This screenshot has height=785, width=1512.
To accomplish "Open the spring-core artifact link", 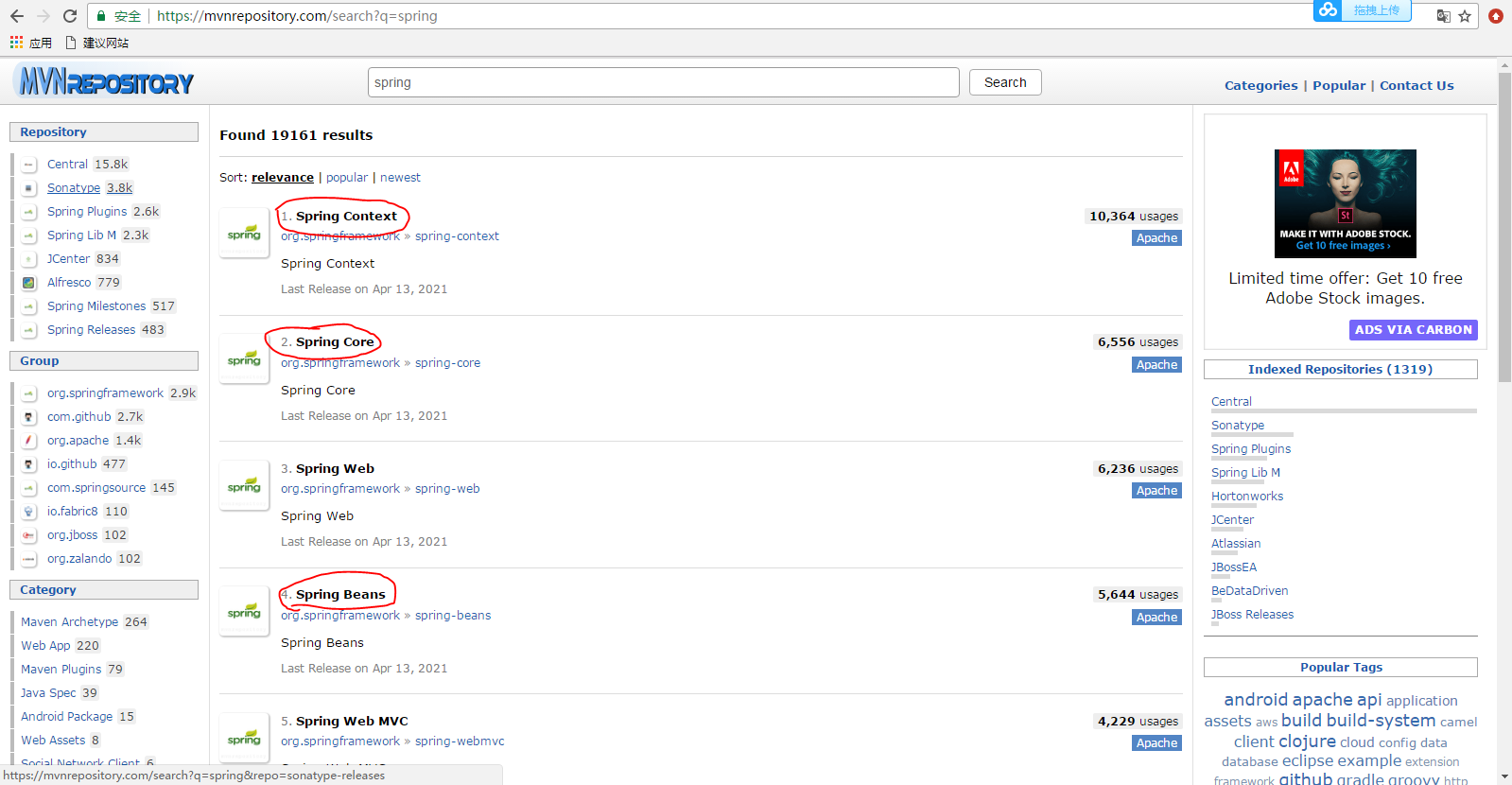I will click(x=447, y=363).
